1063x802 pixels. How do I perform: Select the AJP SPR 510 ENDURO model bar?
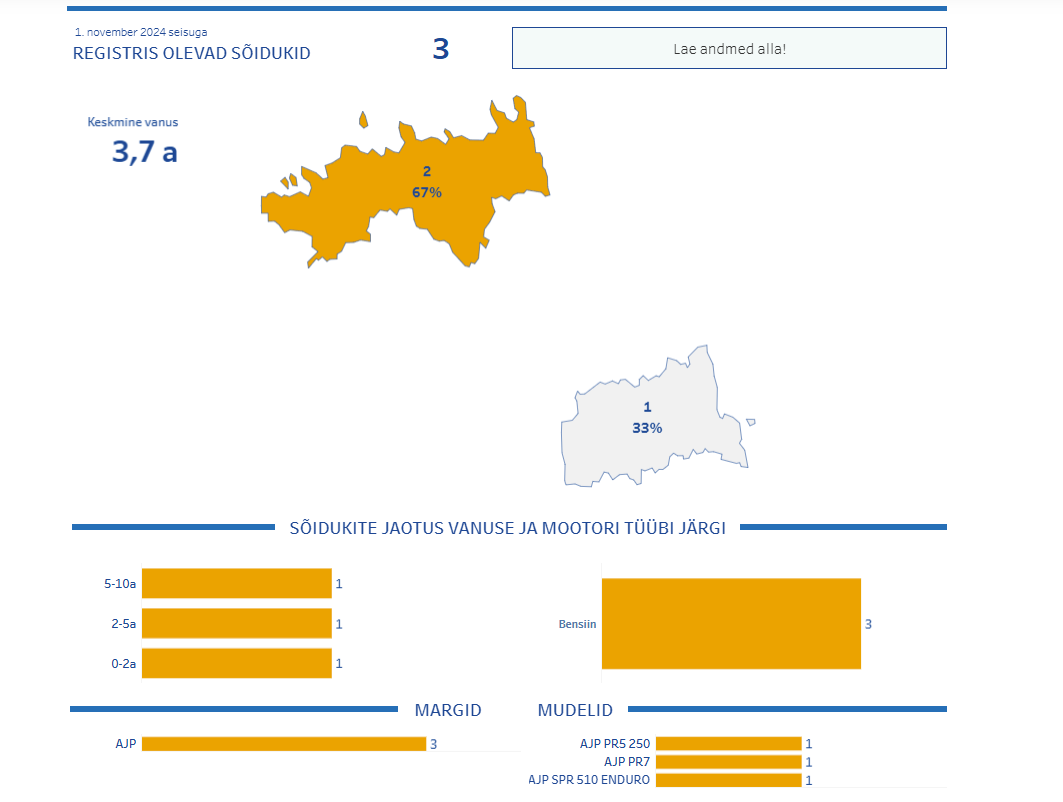coord(728,780)
